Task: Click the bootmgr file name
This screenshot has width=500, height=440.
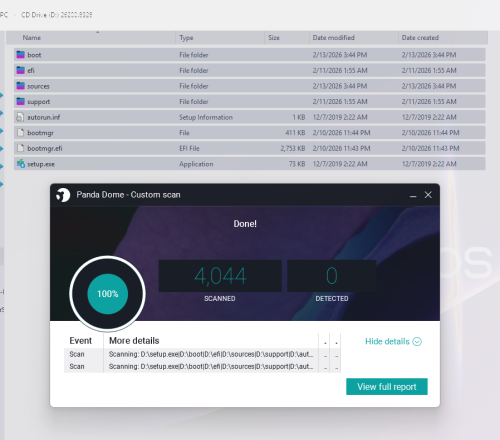Action: pos(40,133)
